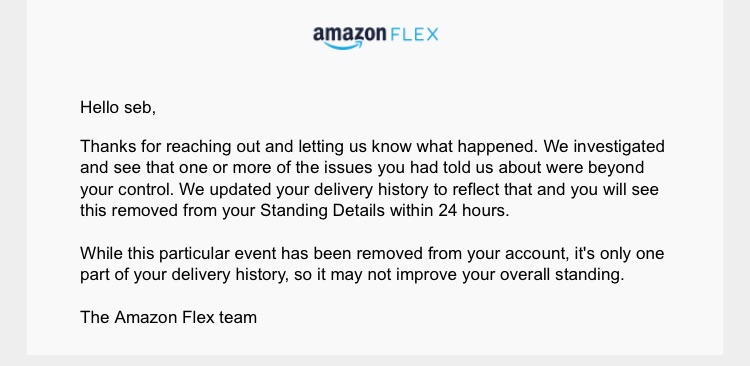Click the 'Standing Details' text

pos(322,211)
